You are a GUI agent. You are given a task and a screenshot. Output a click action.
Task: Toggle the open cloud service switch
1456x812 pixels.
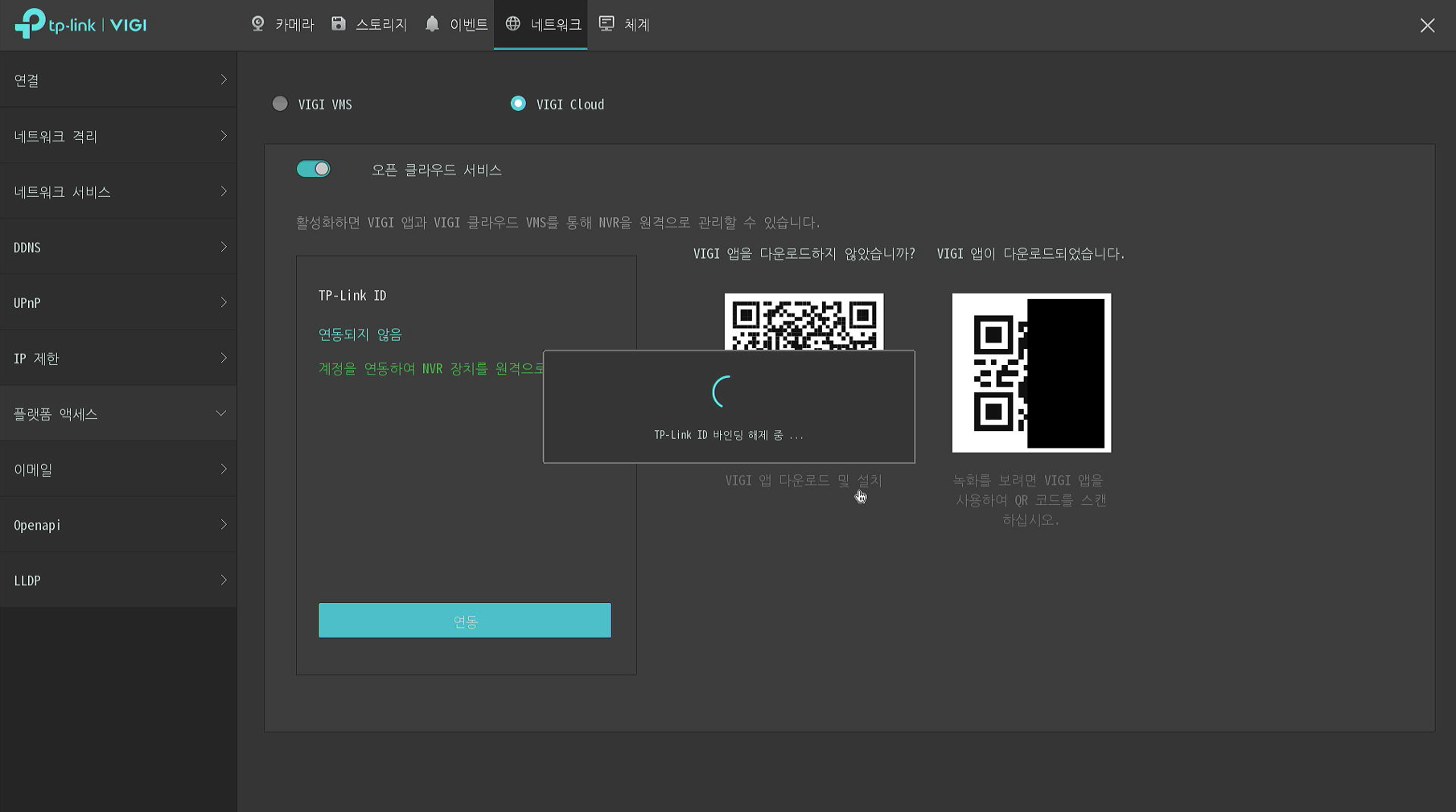[x=313, y=169]
